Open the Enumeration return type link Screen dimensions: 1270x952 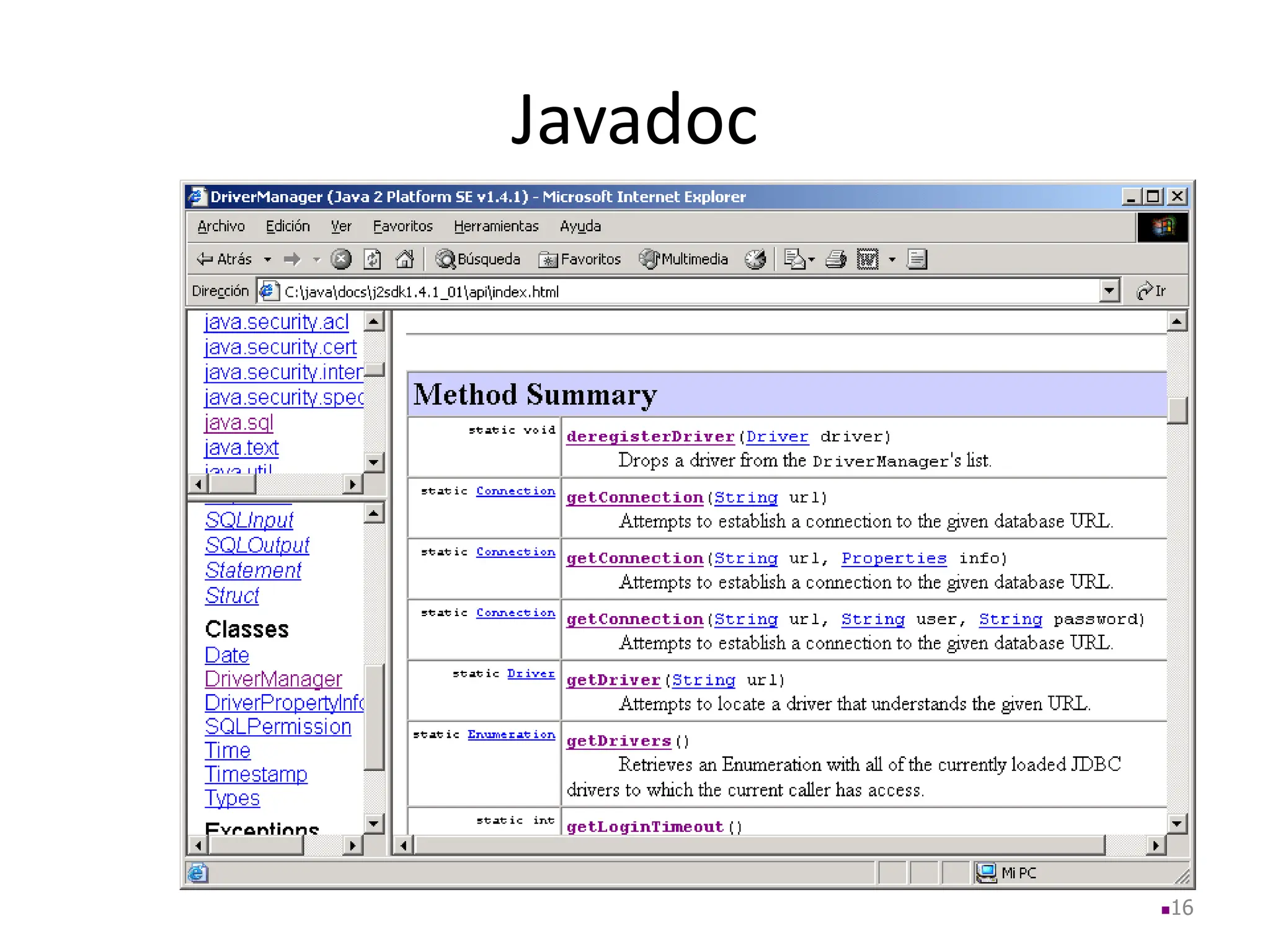pos(512,734)
